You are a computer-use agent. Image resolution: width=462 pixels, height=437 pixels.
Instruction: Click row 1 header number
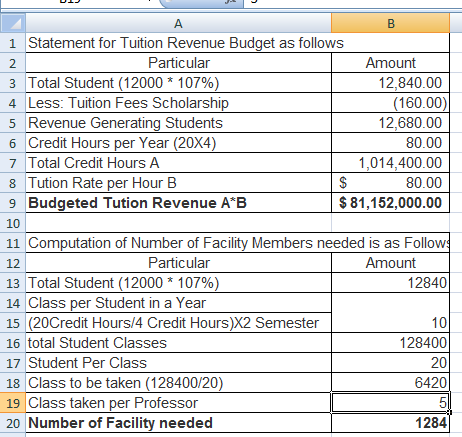[13, 43]
